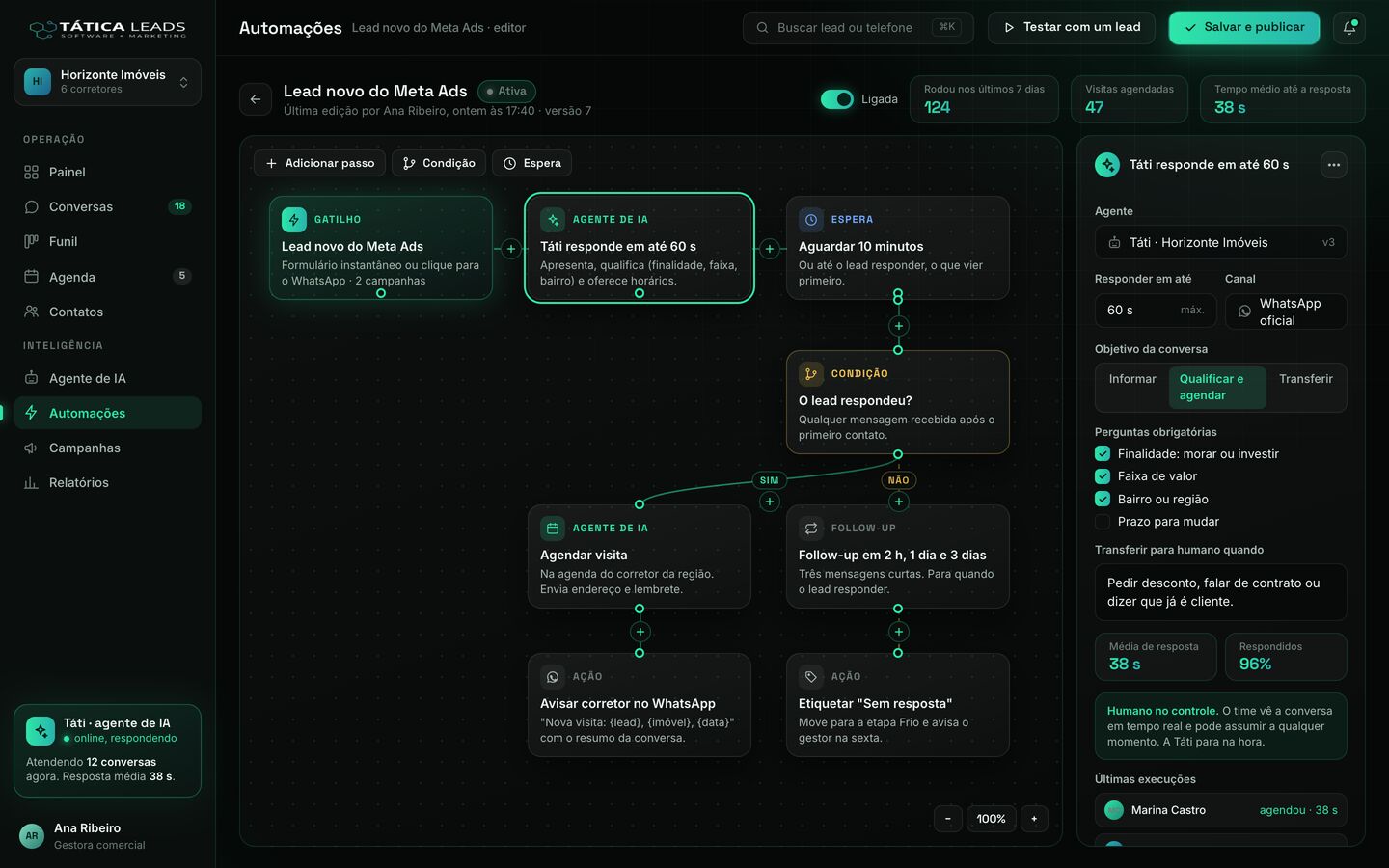Click Salvar e publicar button
The image size is (1389, 868).
[1244, 28]
